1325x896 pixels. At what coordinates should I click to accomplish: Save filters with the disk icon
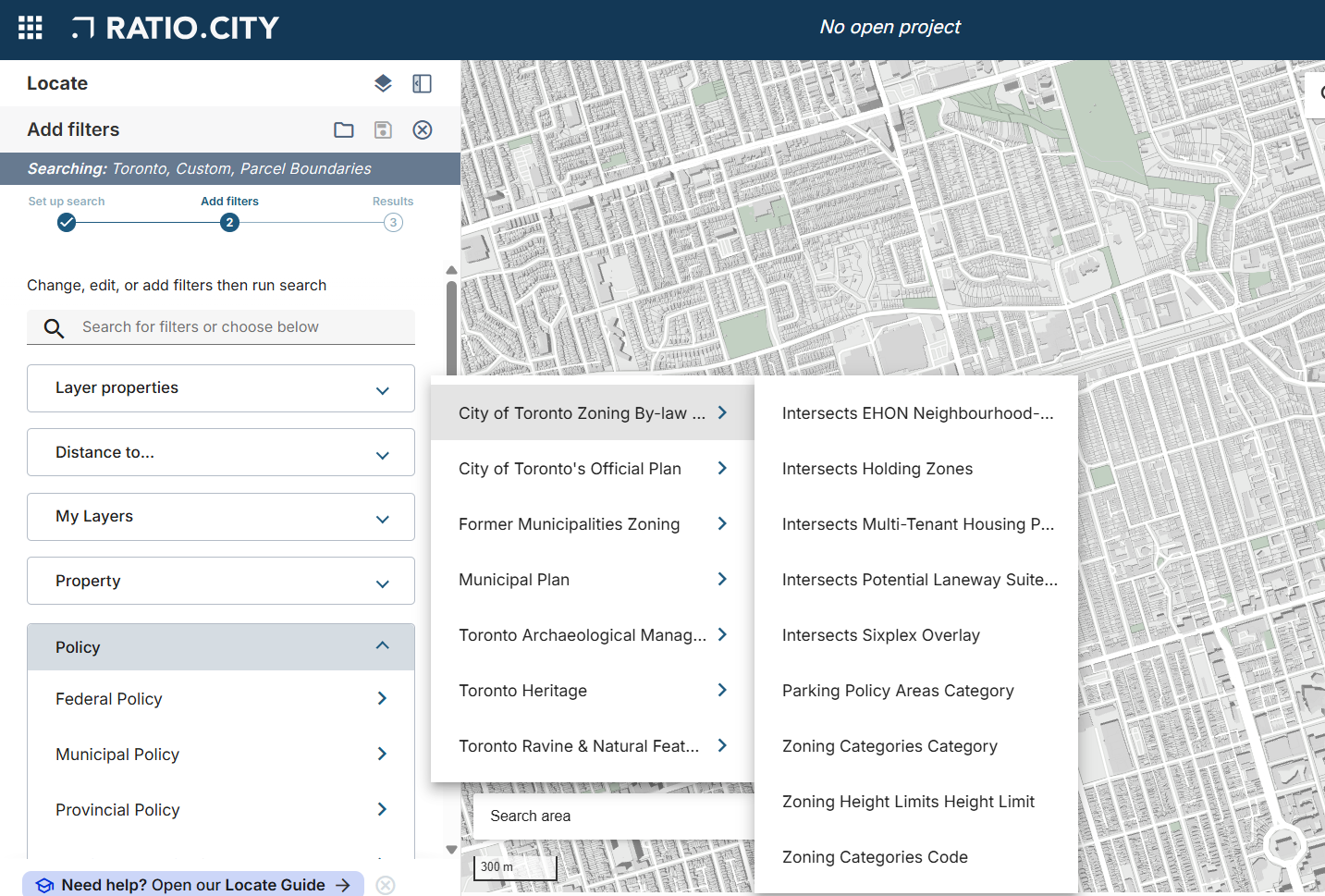point(383,129)
